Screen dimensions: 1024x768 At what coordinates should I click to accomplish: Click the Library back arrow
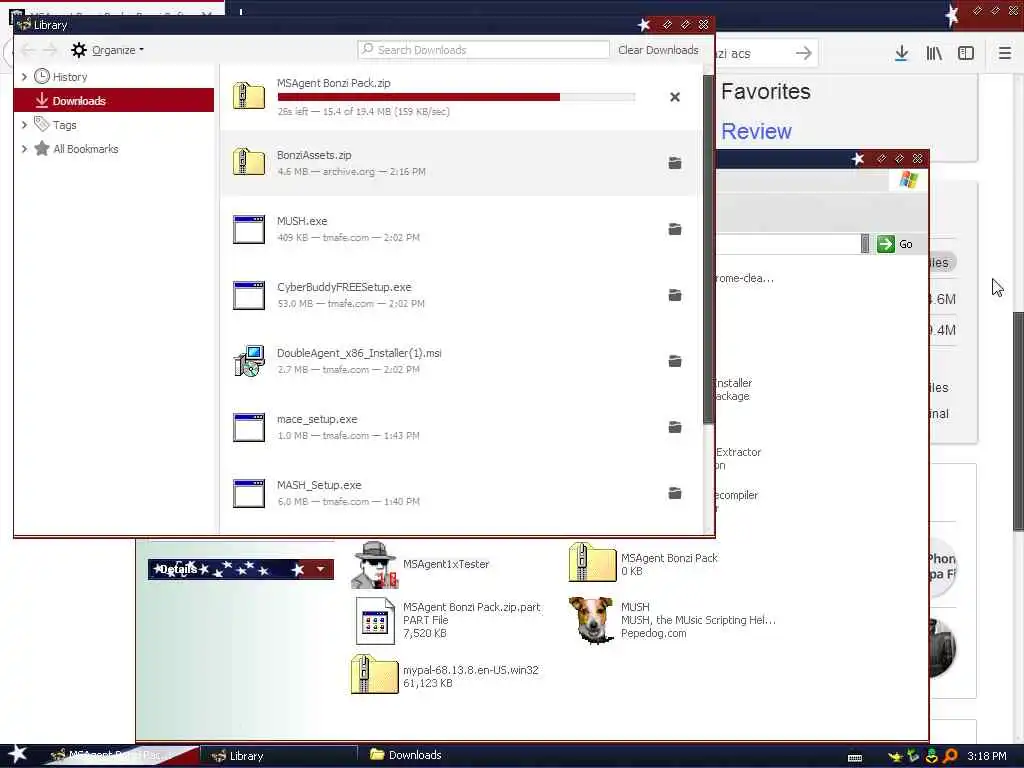(x=28, y=50)
